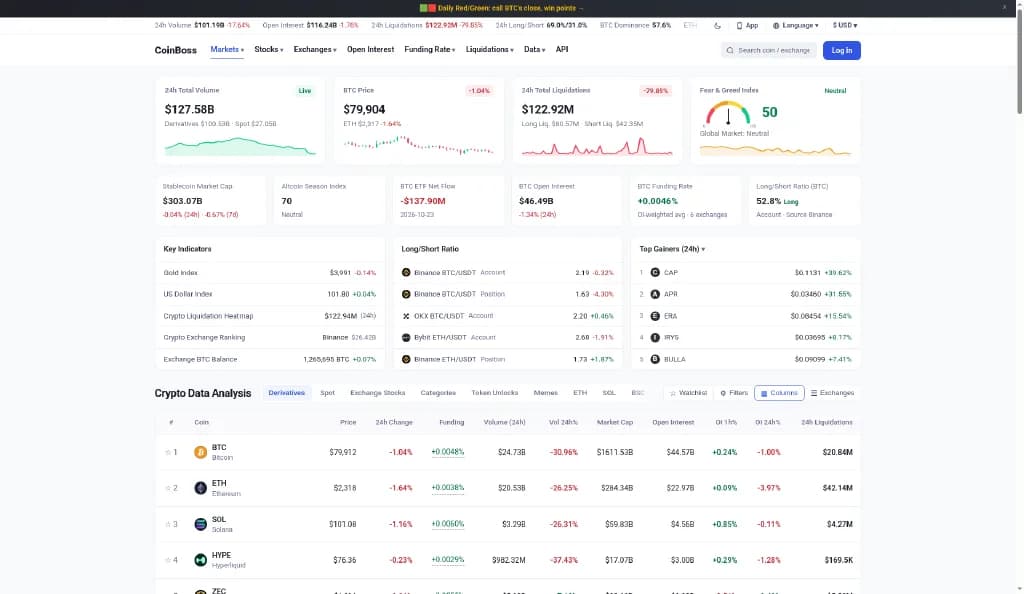Switch to Exchange Stocks tab
Viewport: 1024px width, 594px height.
pyautogui.click(x=377, y=393)
